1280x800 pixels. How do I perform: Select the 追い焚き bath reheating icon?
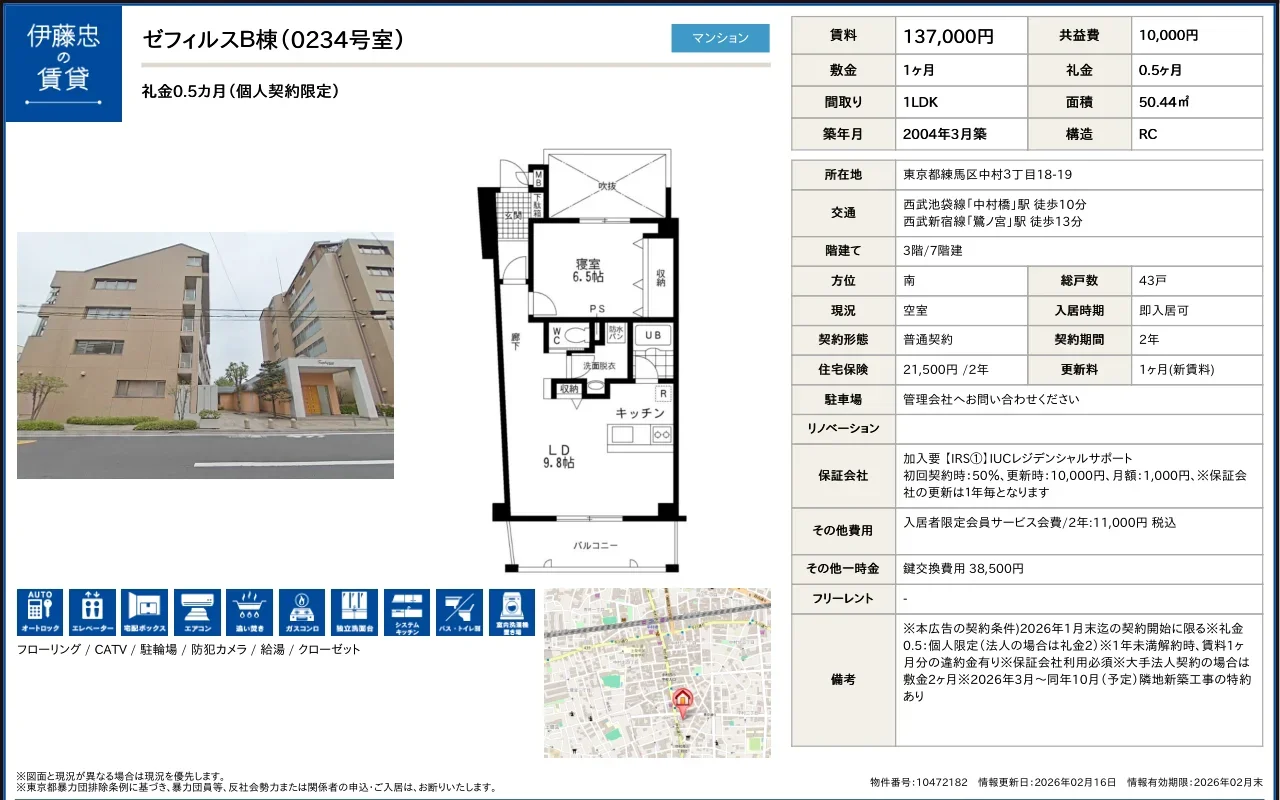tap(249, 610)
